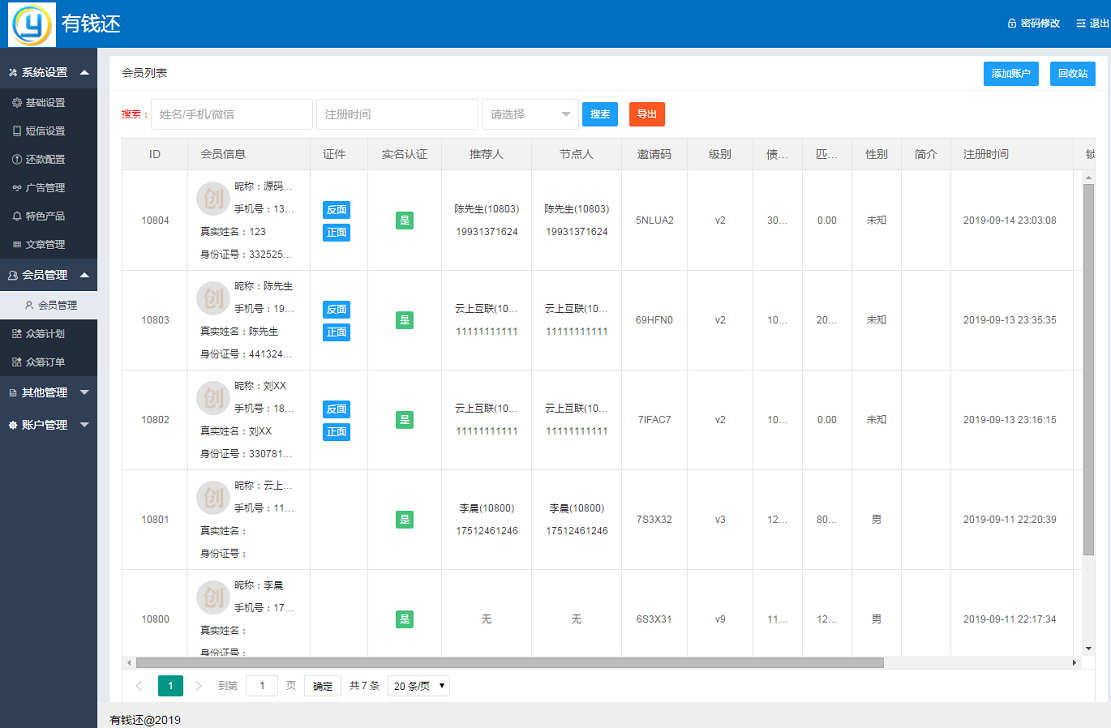Open the 请选择 dropdown filter
This screenshot has height=728, width=1111.
click(x=530, y=115)
